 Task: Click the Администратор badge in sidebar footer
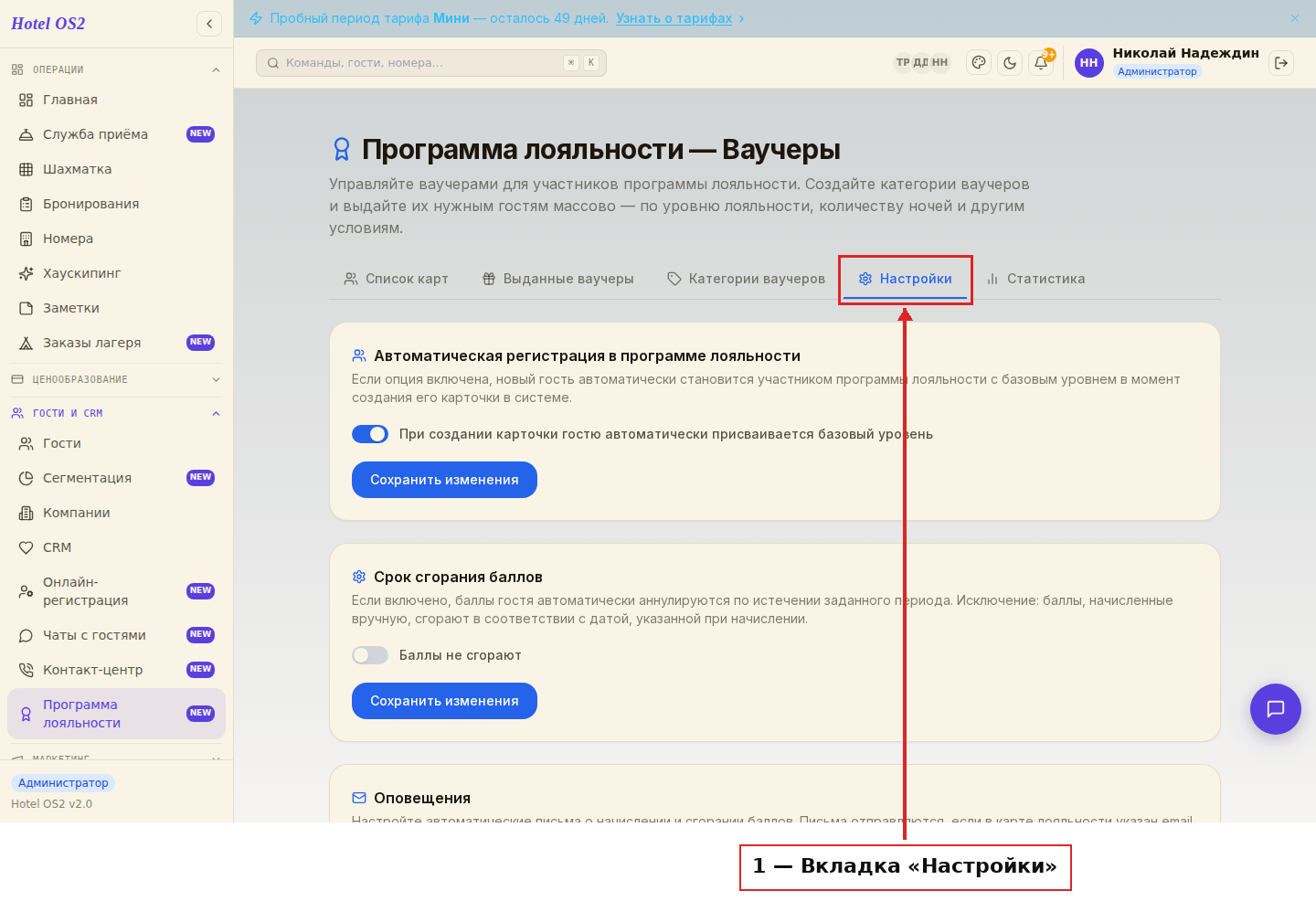[63, 783]
